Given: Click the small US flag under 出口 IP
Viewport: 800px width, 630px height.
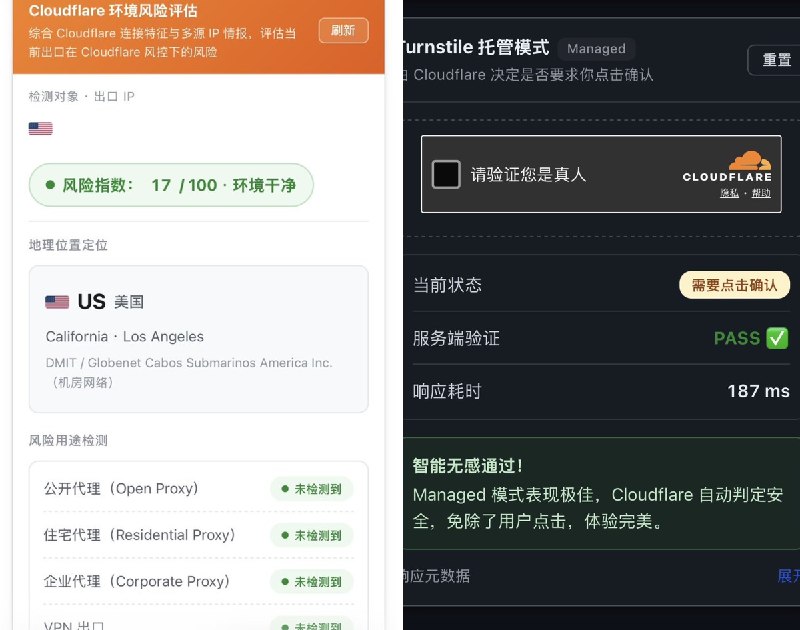Looking at the screenshot, I should pyautogui.click(x=41, y=129).
